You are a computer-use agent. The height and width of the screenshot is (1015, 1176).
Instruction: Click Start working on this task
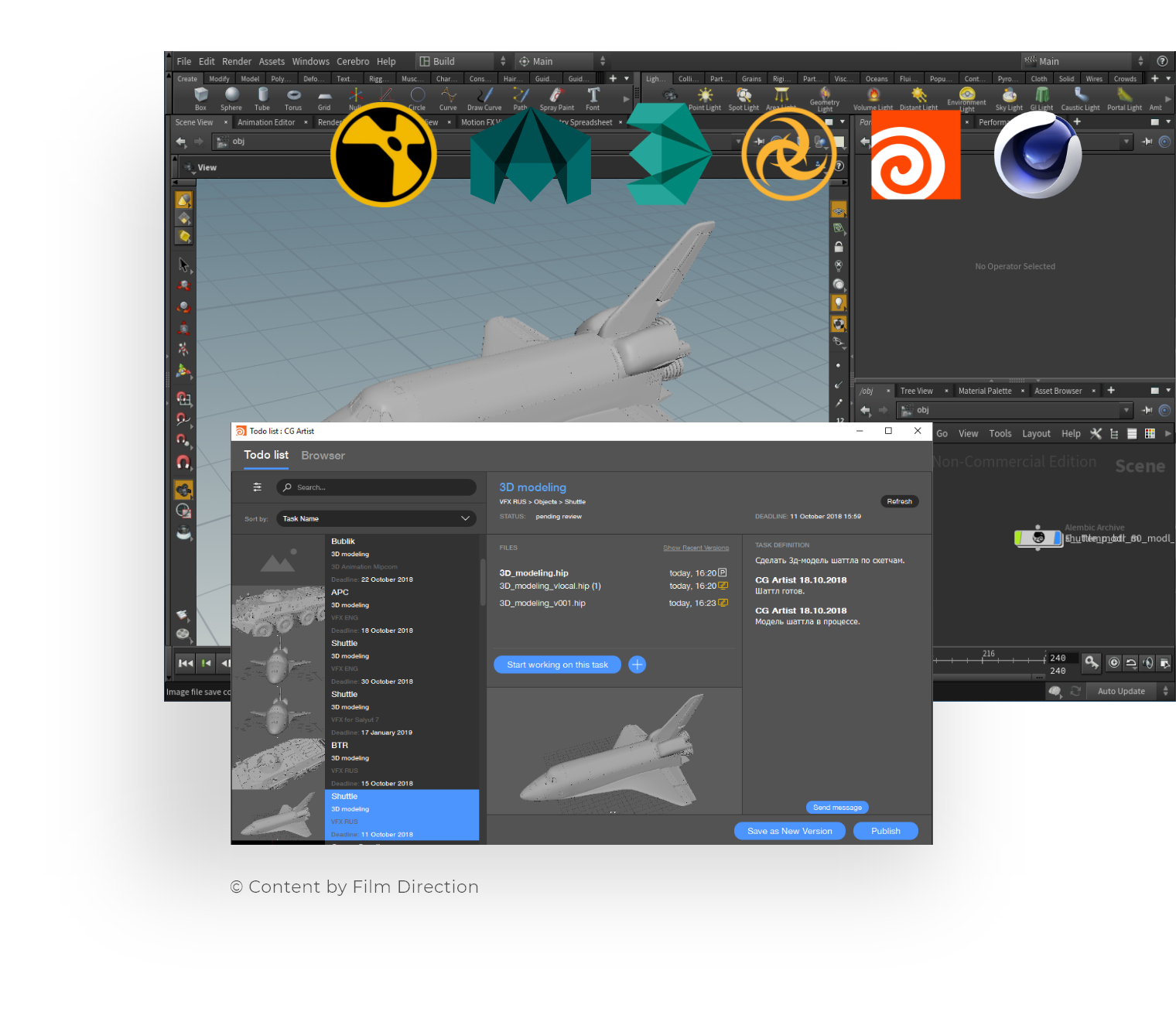coord(557,665)
